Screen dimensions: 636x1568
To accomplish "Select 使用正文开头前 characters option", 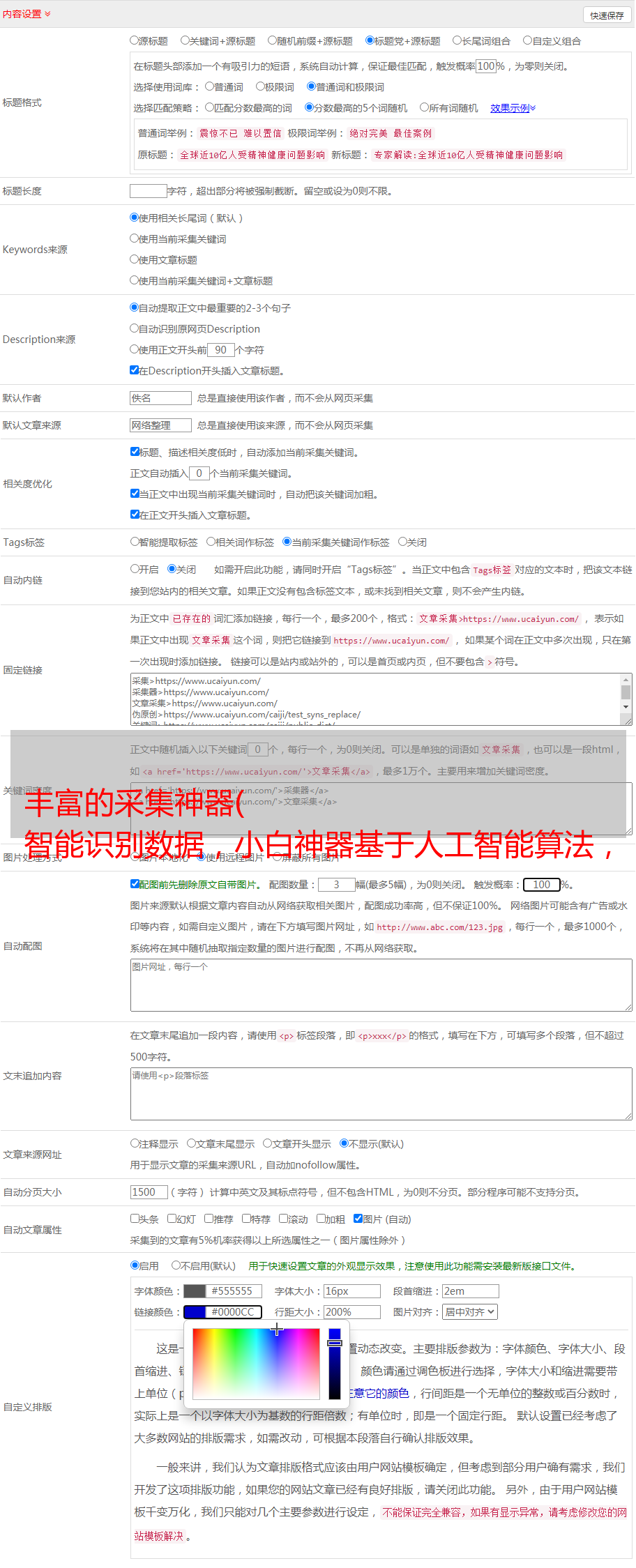I will coord(134,349).
